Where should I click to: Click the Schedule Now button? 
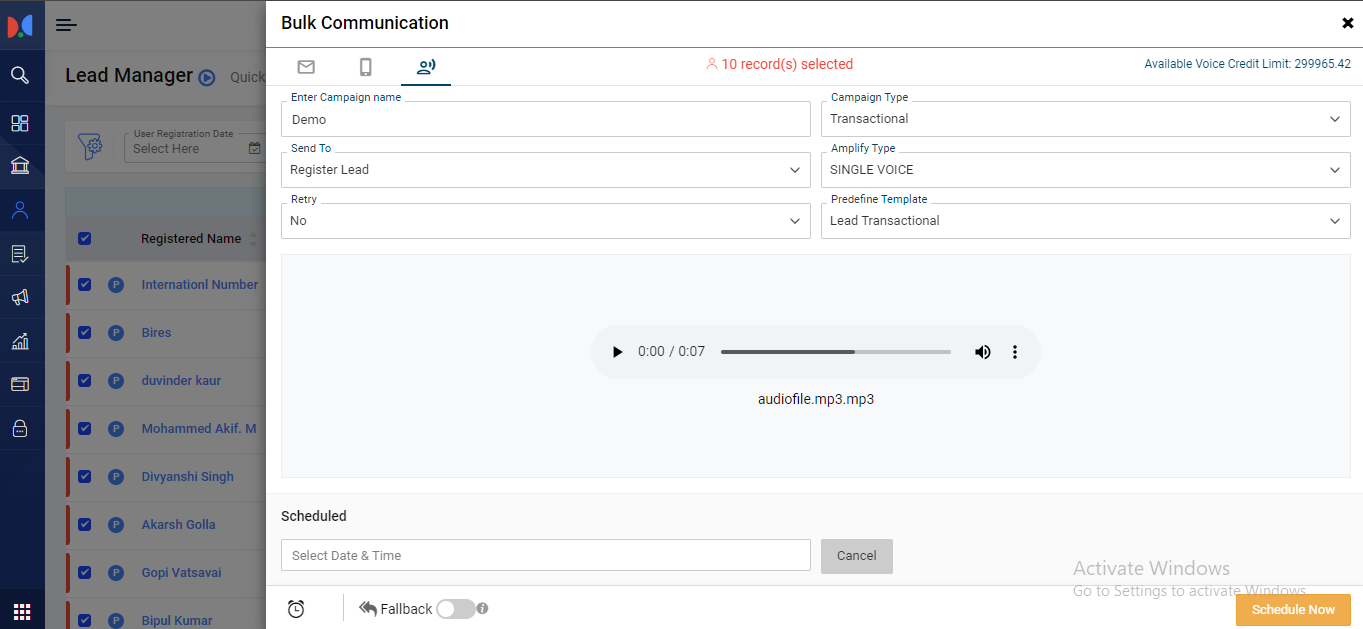1292,610
